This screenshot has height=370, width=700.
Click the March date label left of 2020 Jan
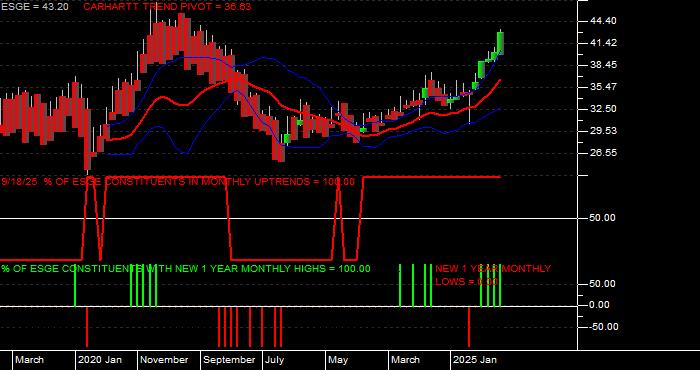(x=29, y=360)
